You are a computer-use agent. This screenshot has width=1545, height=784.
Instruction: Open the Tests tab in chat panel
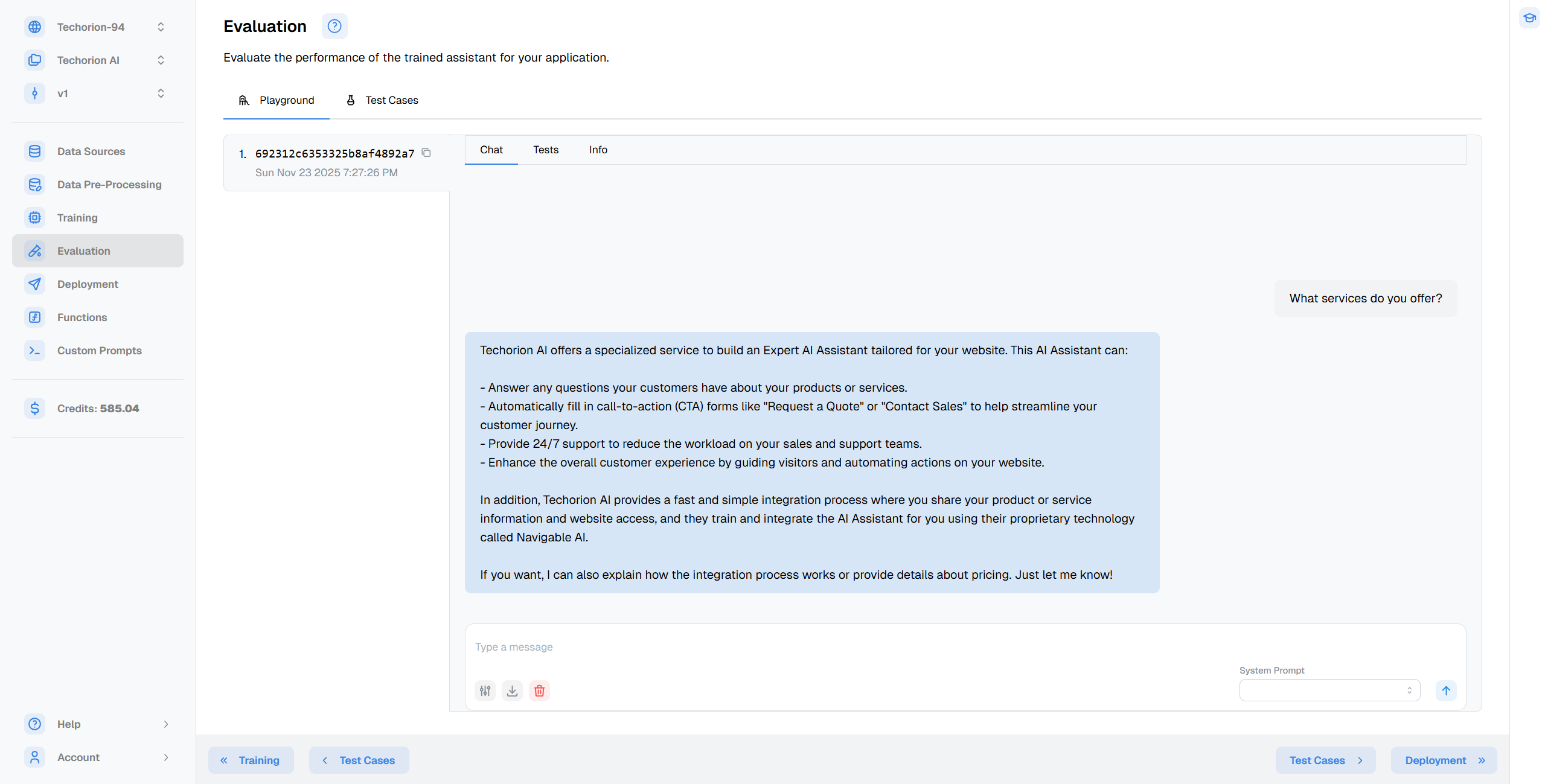coord(545,150)
